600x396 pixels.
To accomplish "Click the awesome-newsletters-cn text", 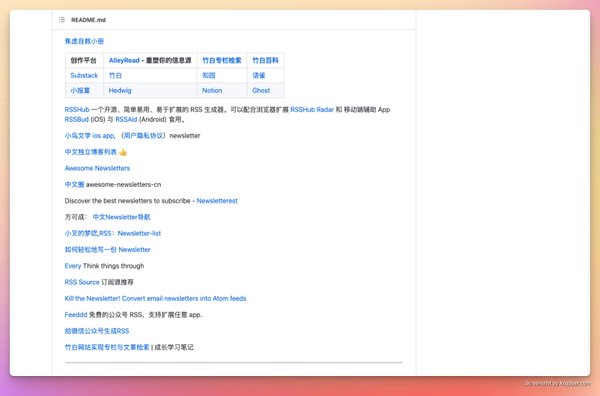I will pos(124,184).
